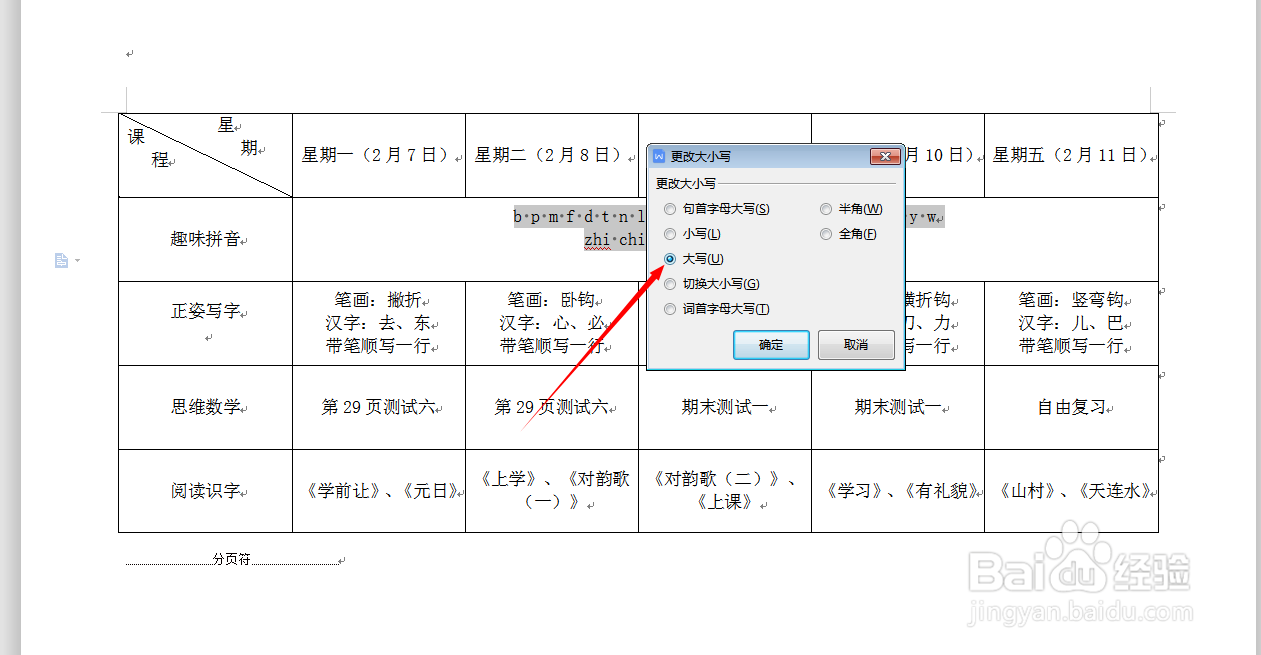Click the dialog title bar text 更改大小写
Viewport: 1261px width, 655px height.
pyautogui.click(x=702, y=156)
